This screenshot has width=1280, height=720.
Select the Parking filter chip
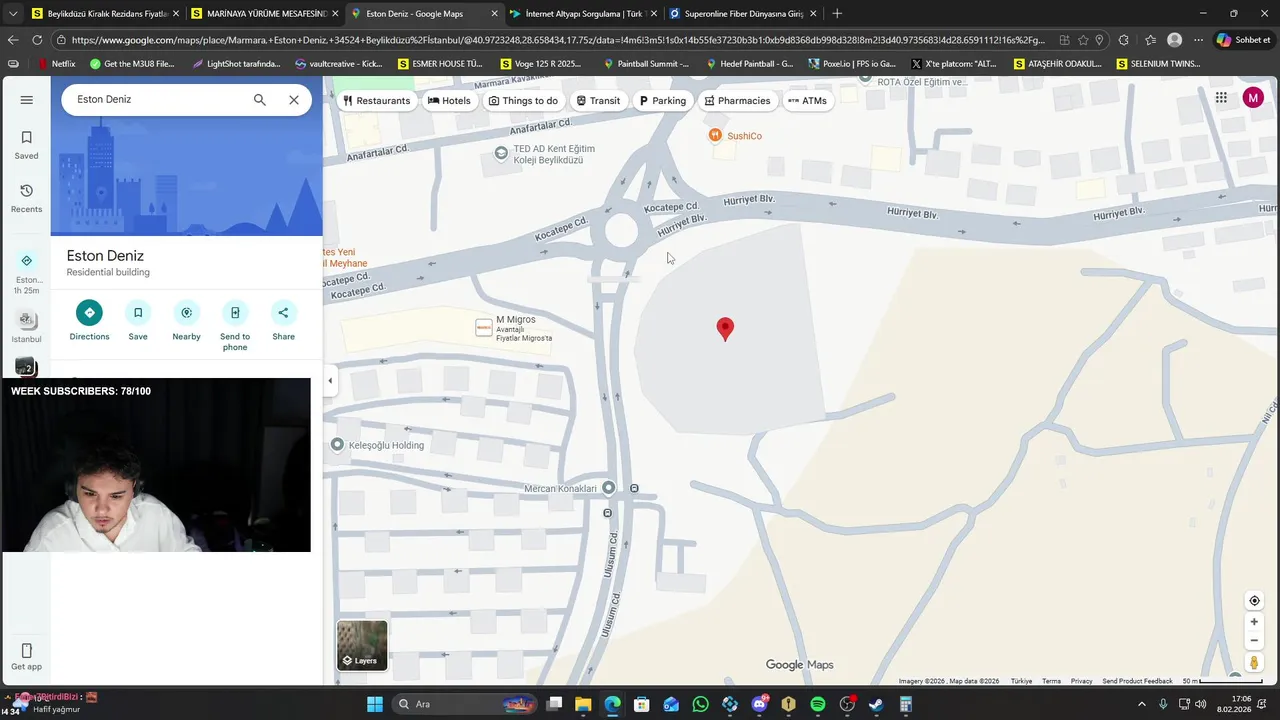(662, 100)
